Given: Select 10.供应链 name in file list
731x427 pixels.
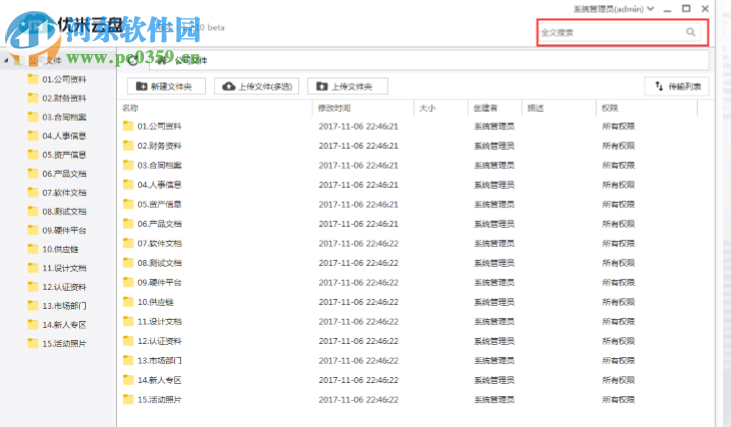Looking at the screenshot, I should [155, 302].
